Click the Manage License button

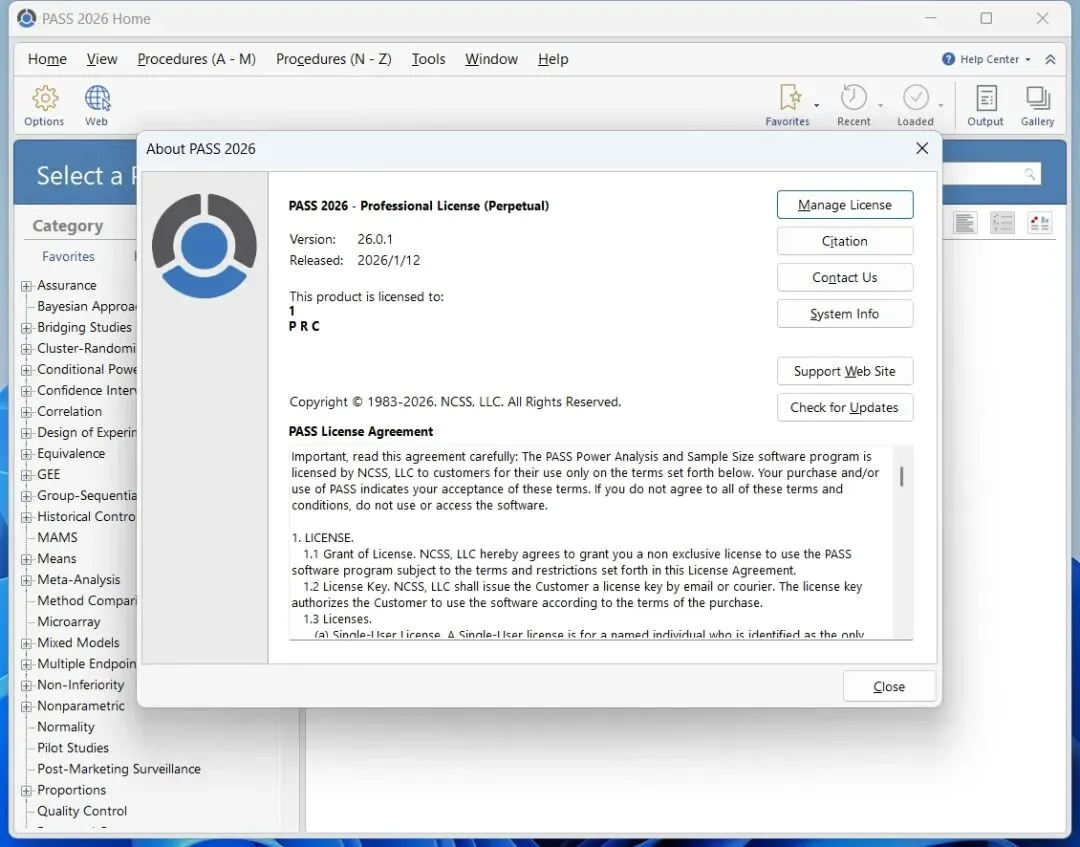(844, 205)
